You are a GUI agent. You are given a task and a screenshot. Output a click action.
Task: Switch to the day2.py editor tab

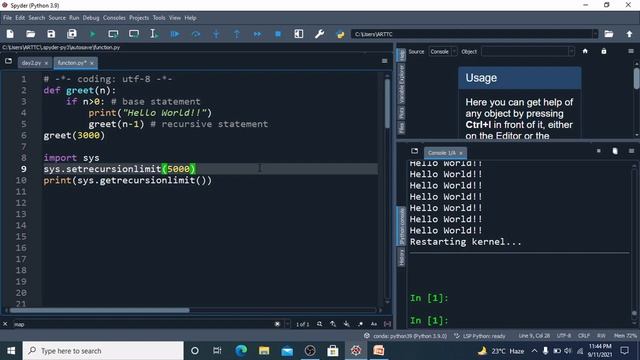31,63
